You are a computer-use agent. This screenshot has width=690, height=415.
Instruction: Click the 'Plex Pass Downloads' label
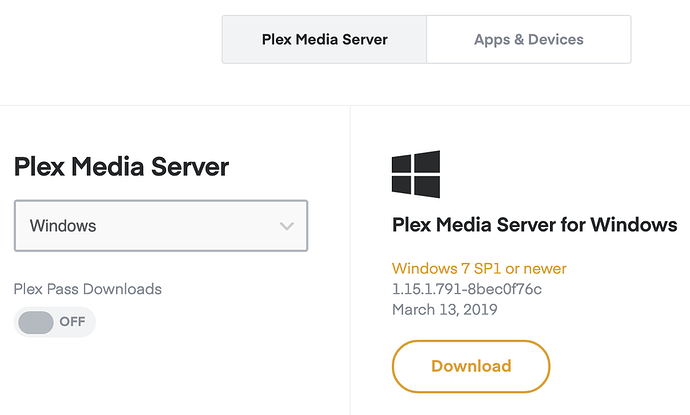(x=87, y=289)
